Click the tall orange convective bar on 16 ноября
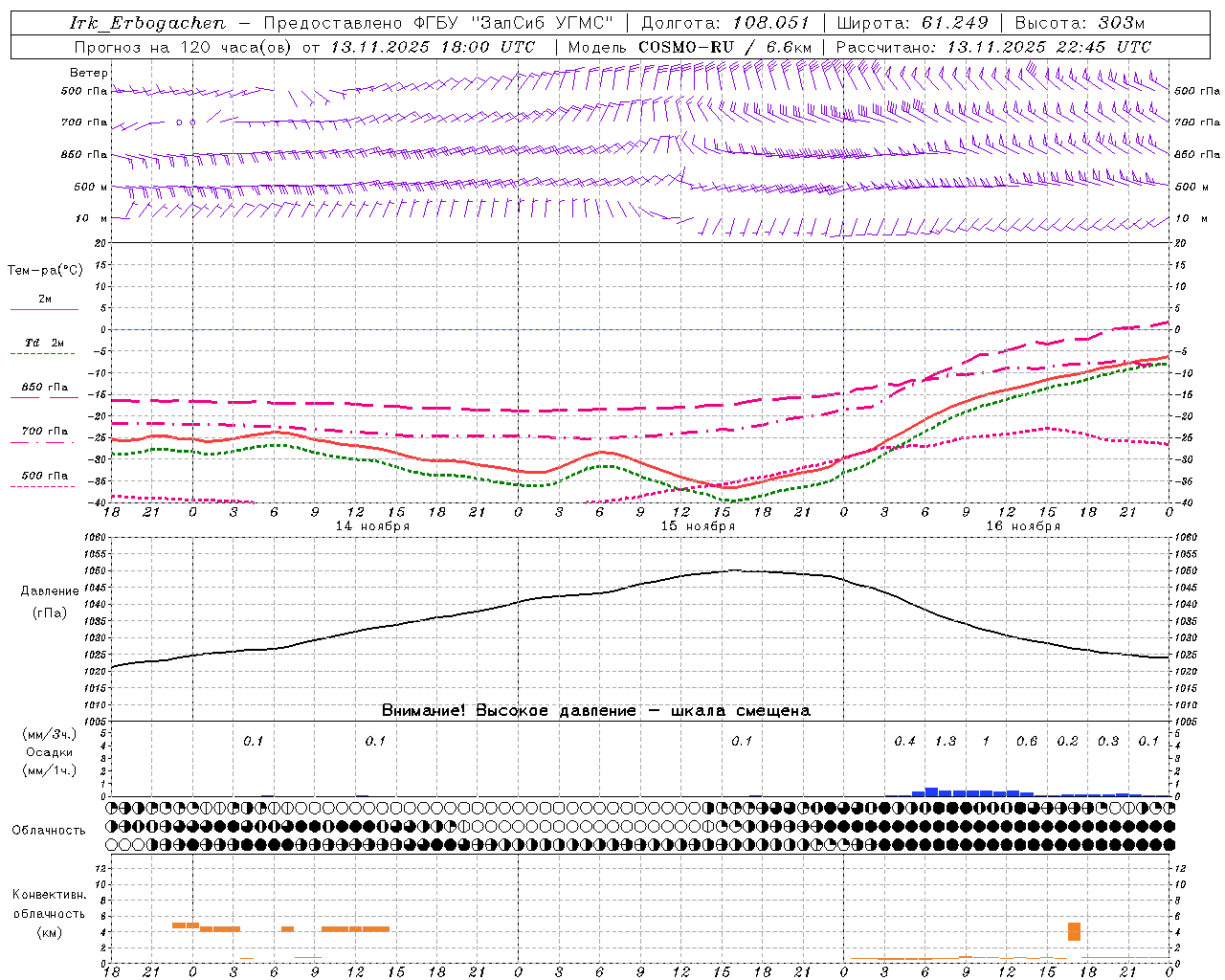 [1074, 931]
